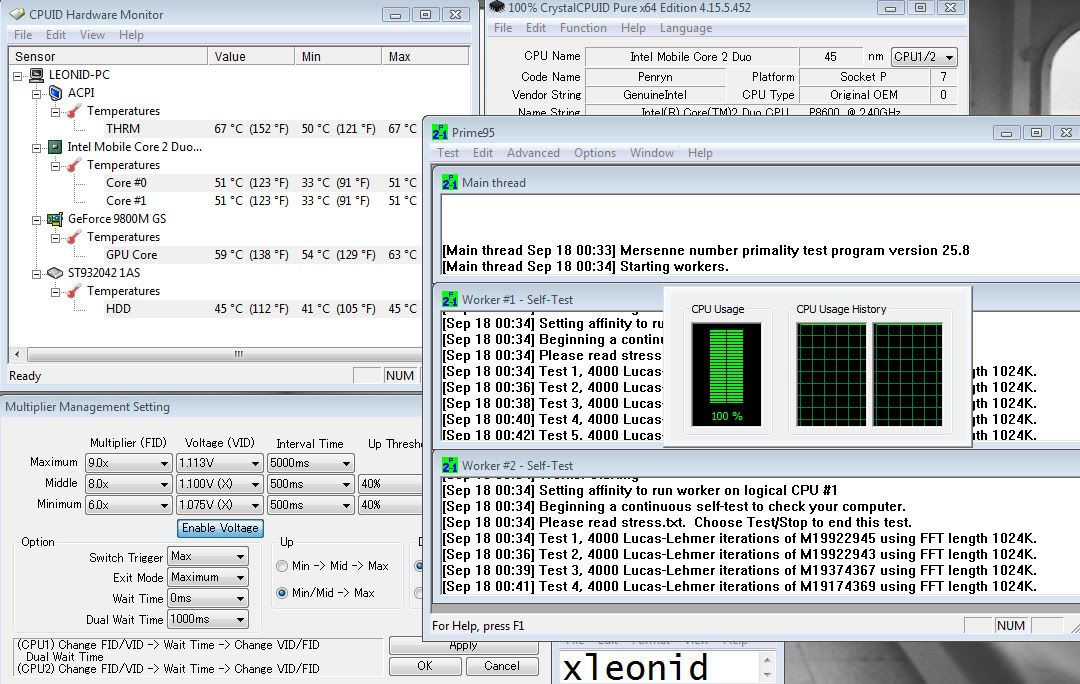Click the thermometer icon under Intel Mobile Core 2 Duo
1080x684 pixels.
click(x=74, y=165)
